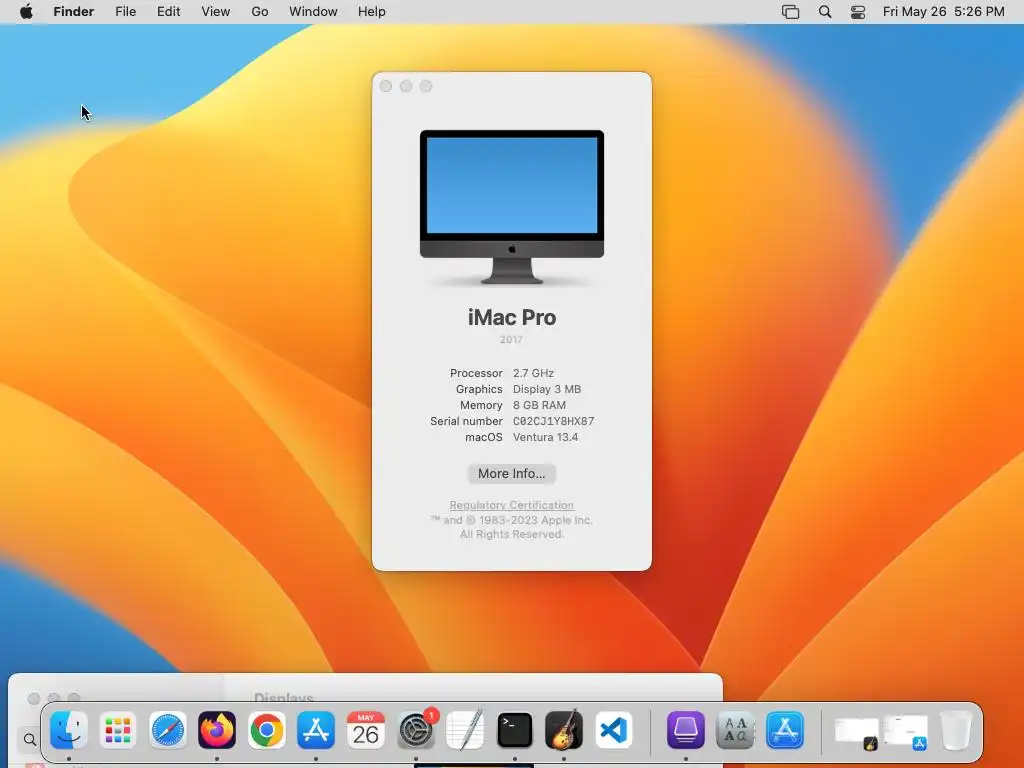1024x768 pixels.
Task: Open the Window menu
Action: click(313, 12)
